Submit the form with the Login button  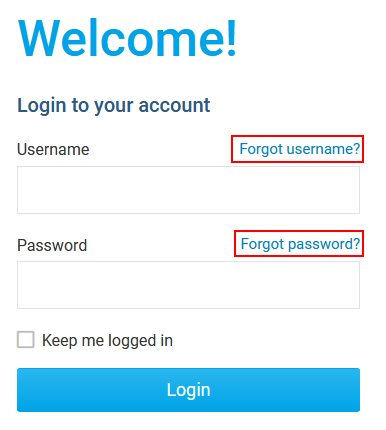188,390
